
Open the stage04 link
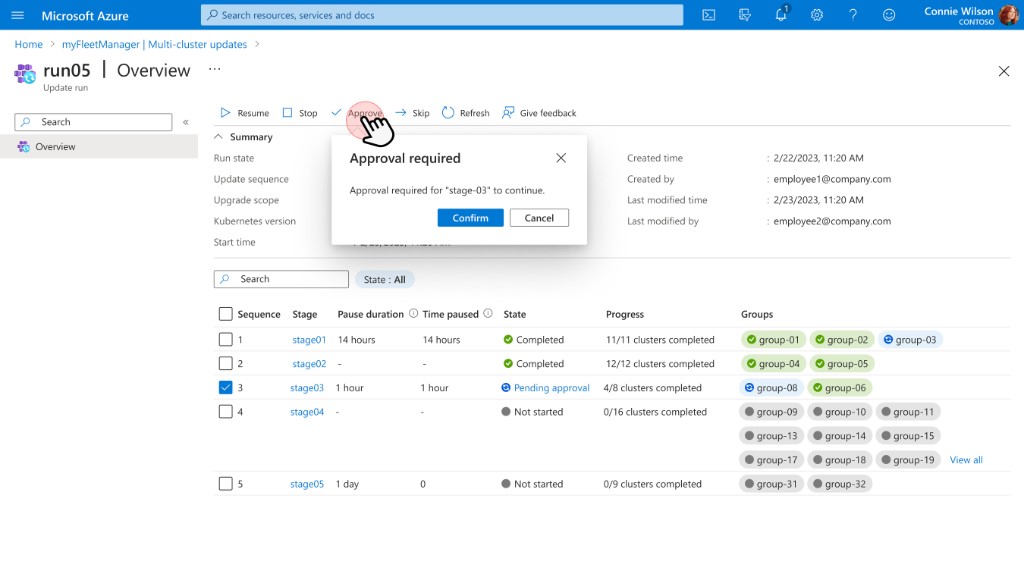pyautogui.click(x=307, y=412)
